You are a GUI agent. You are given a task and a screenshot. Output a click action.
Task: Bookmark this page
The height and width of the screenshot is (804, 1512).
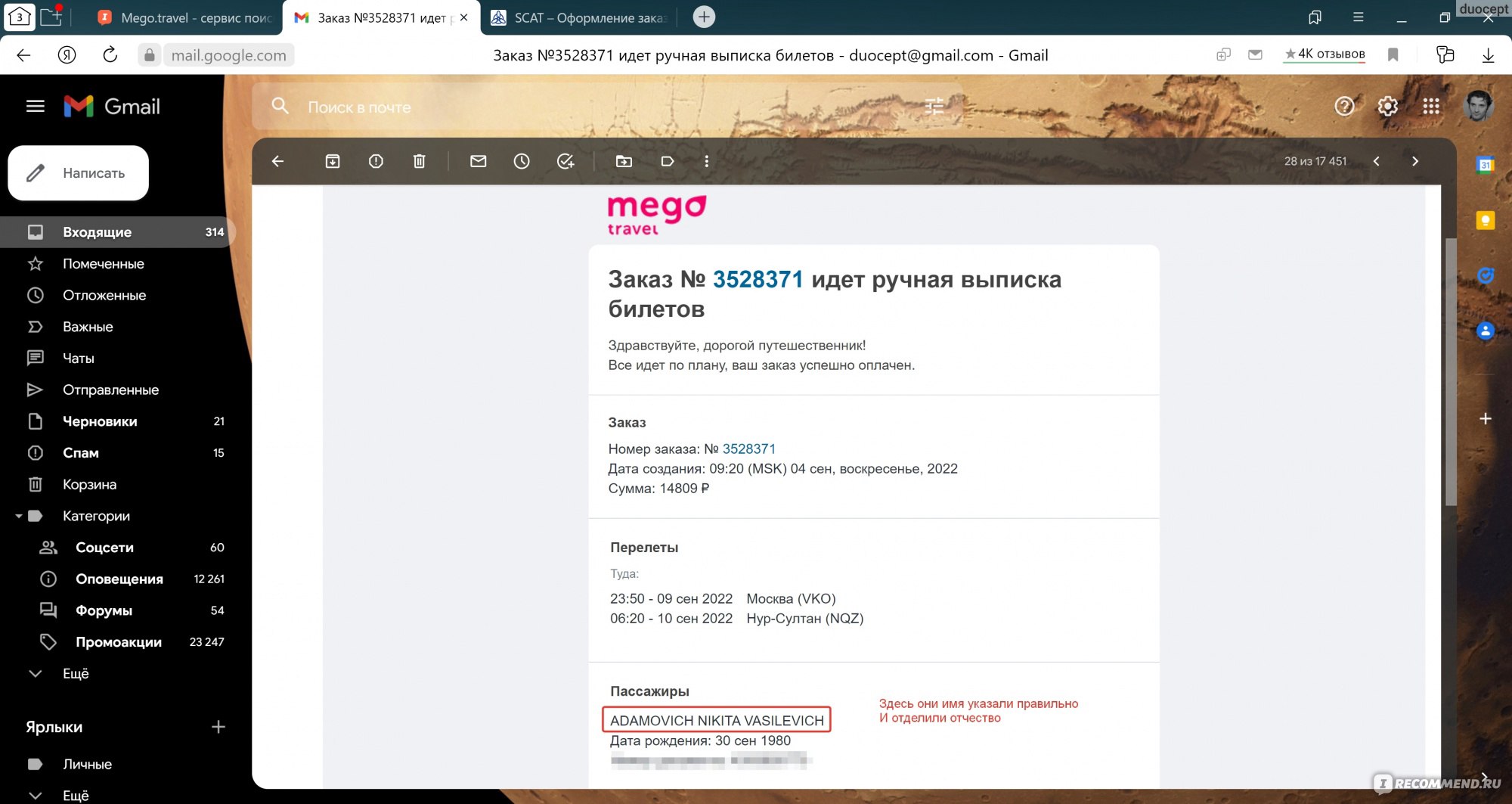coord(1393,54)
